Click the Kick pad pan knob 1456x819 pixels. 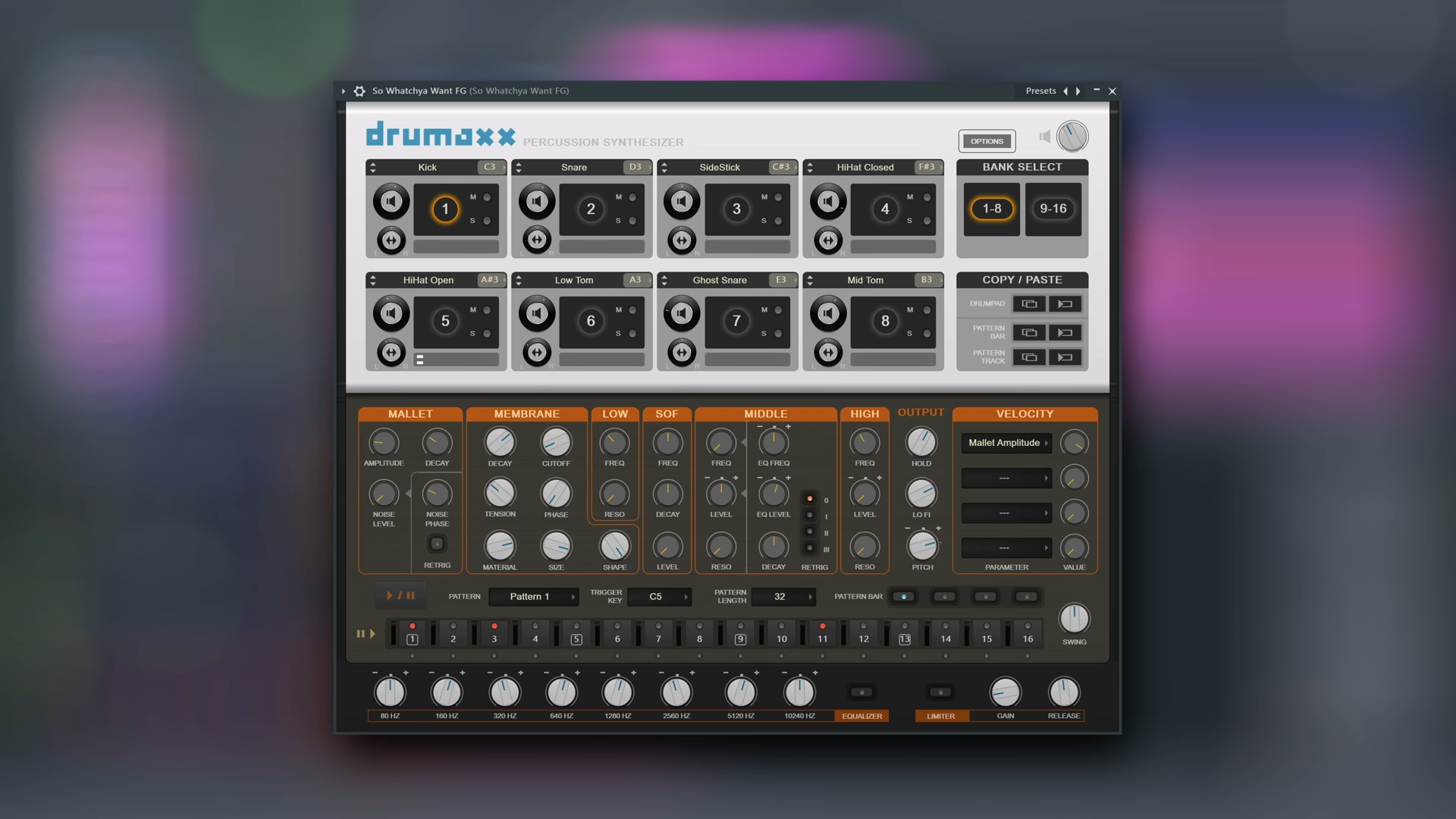click(391, 240)
